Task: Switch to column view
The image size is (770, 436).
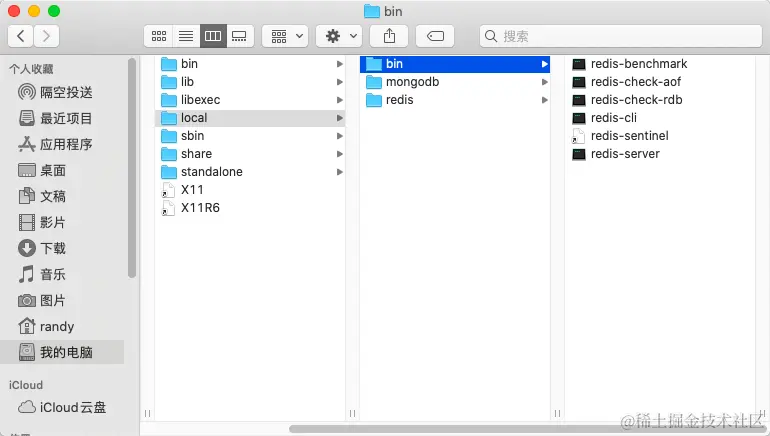Action: [213, 36]
